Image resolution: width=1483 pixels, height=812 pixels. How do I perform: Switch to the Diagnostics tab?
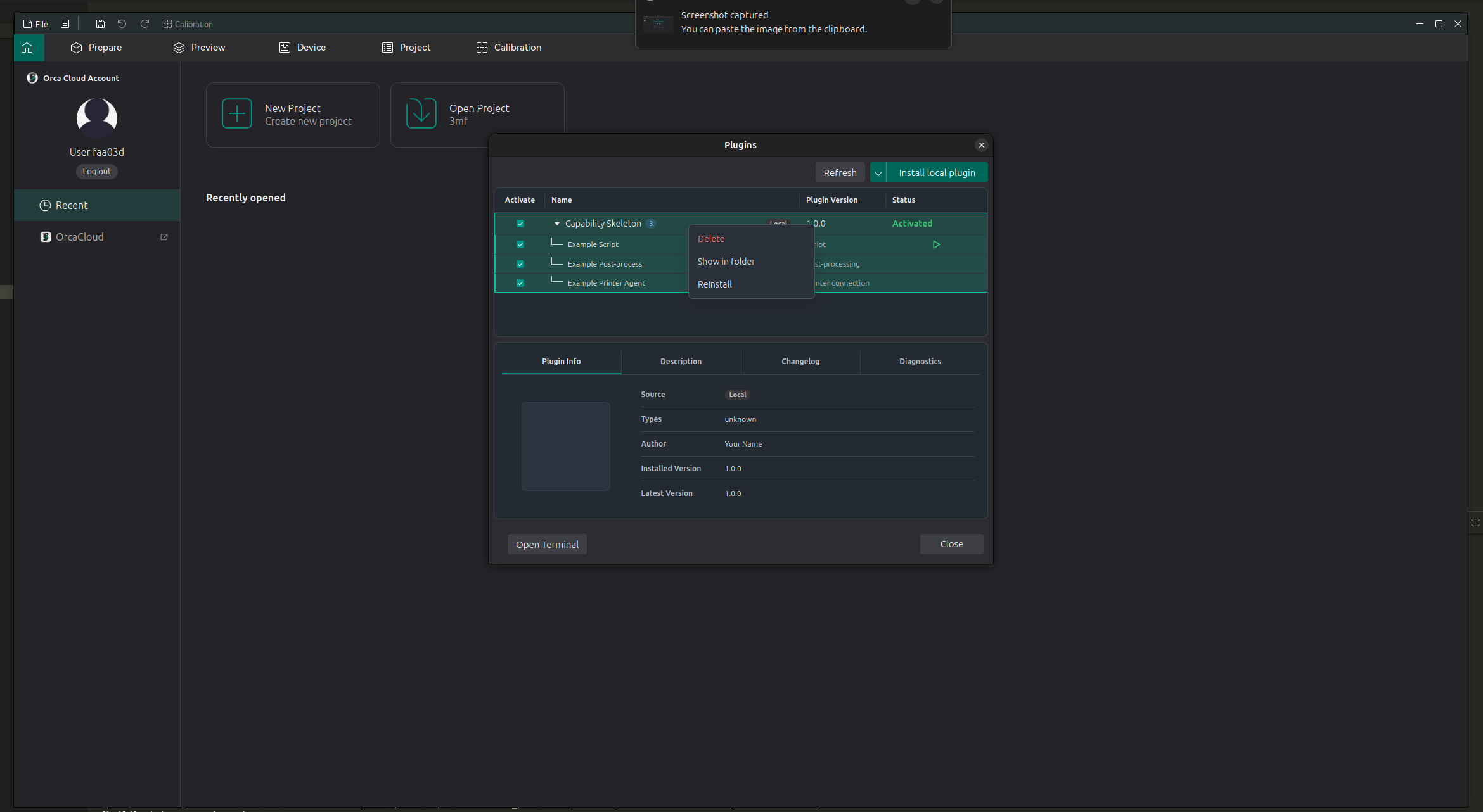point(920,362)
